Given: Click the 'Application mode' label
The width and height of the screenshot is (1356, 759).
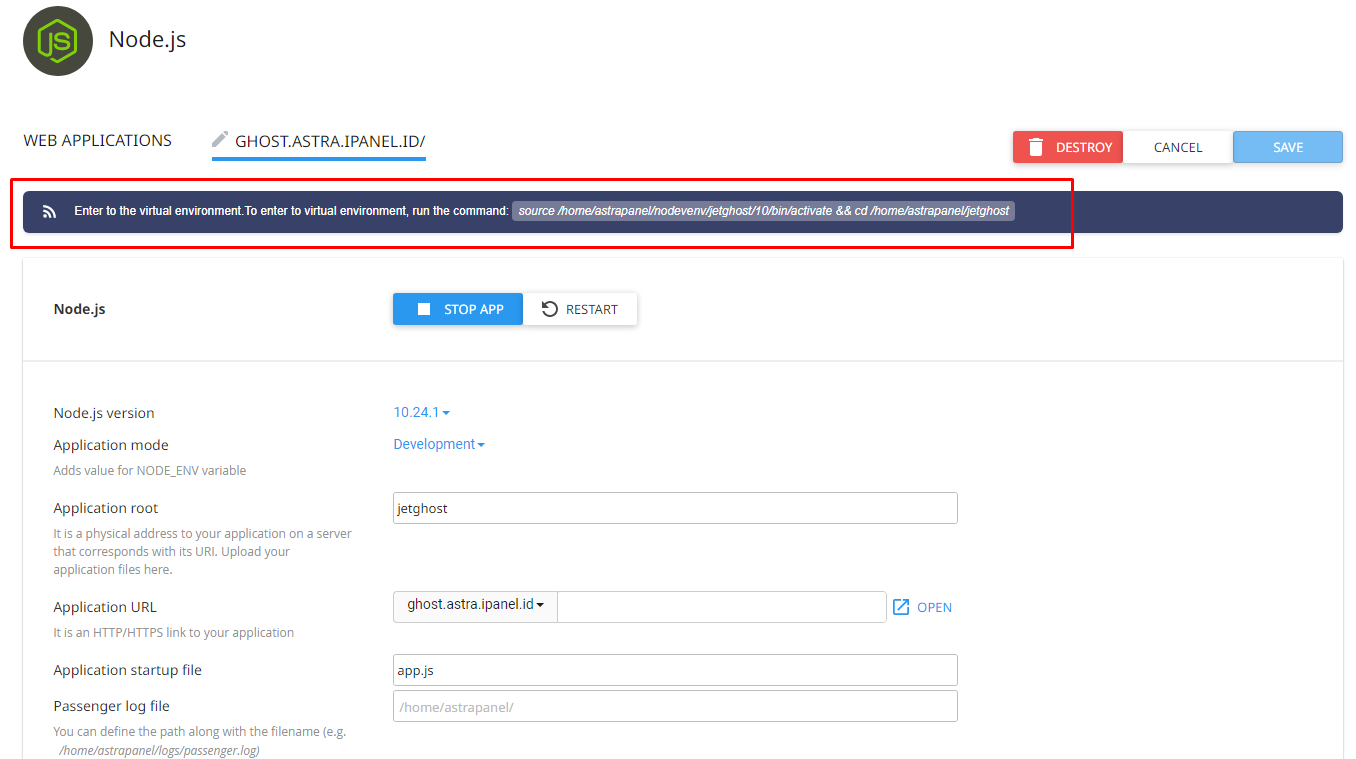Looking at the screenshot, I should [x=111, y=445].
